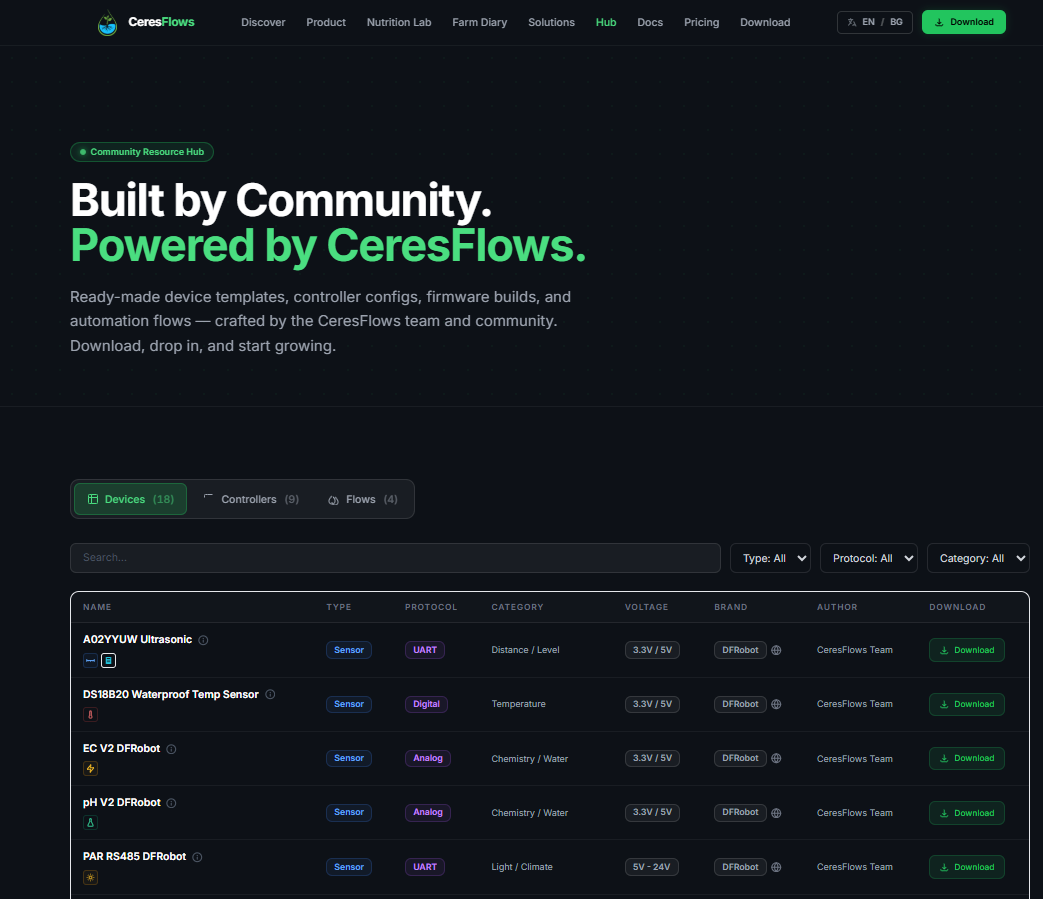Click the Search input field

click(x=395, y=558)
